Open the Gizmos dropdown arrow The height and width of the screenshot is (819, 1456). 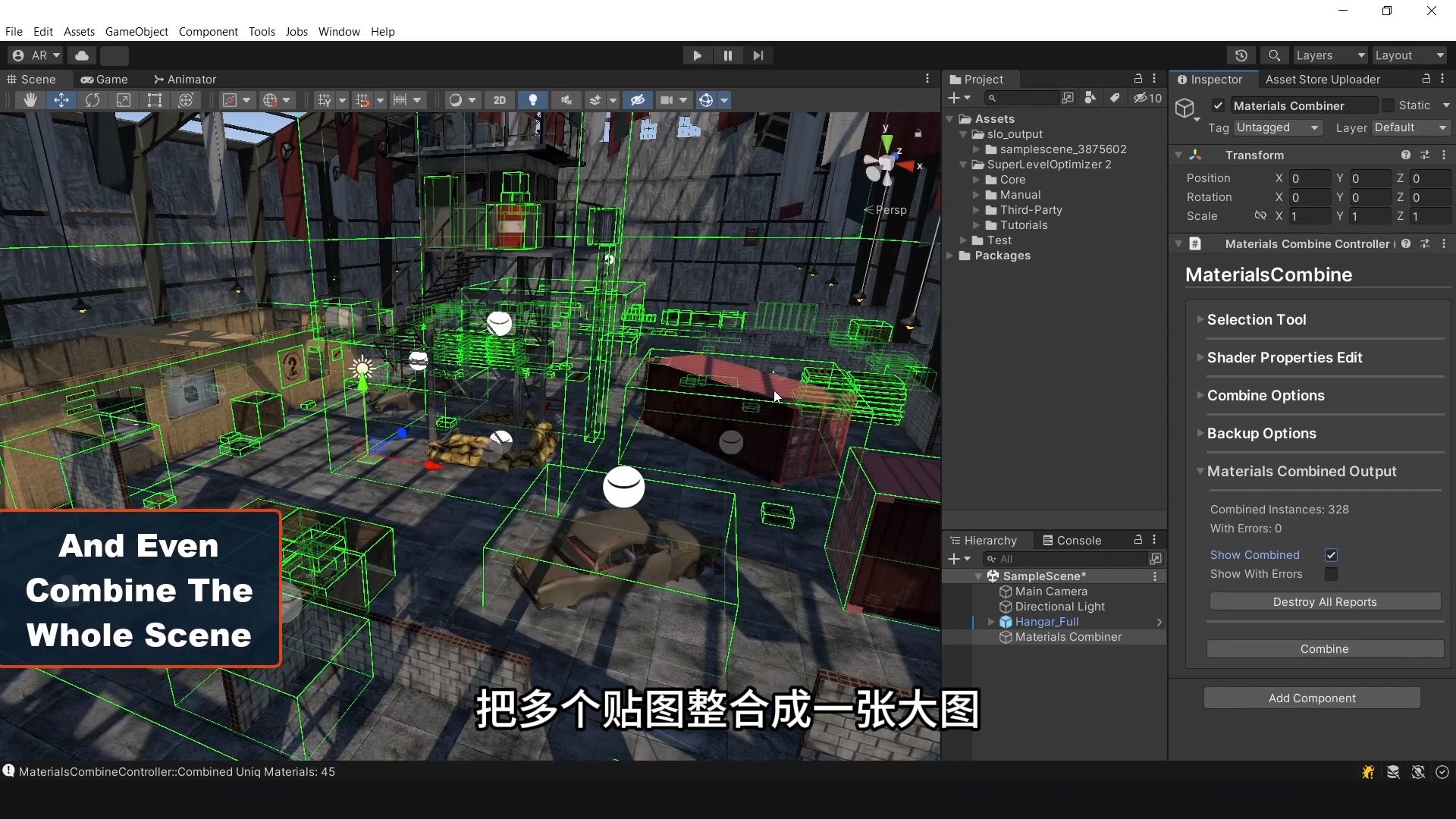click(724, 100)
